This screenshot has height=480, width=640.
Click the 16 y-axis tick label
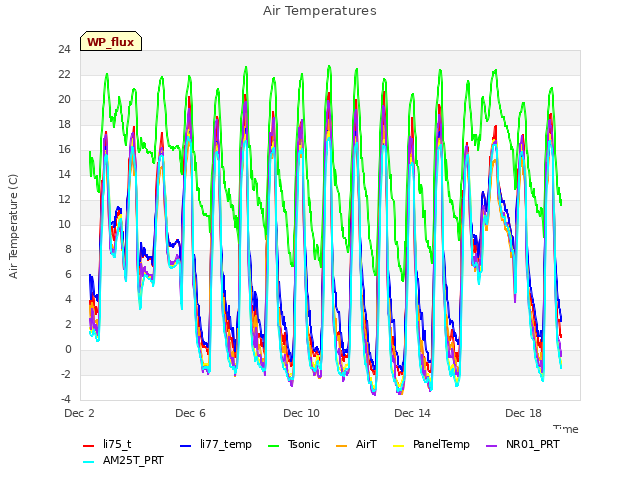pos(64,150)
